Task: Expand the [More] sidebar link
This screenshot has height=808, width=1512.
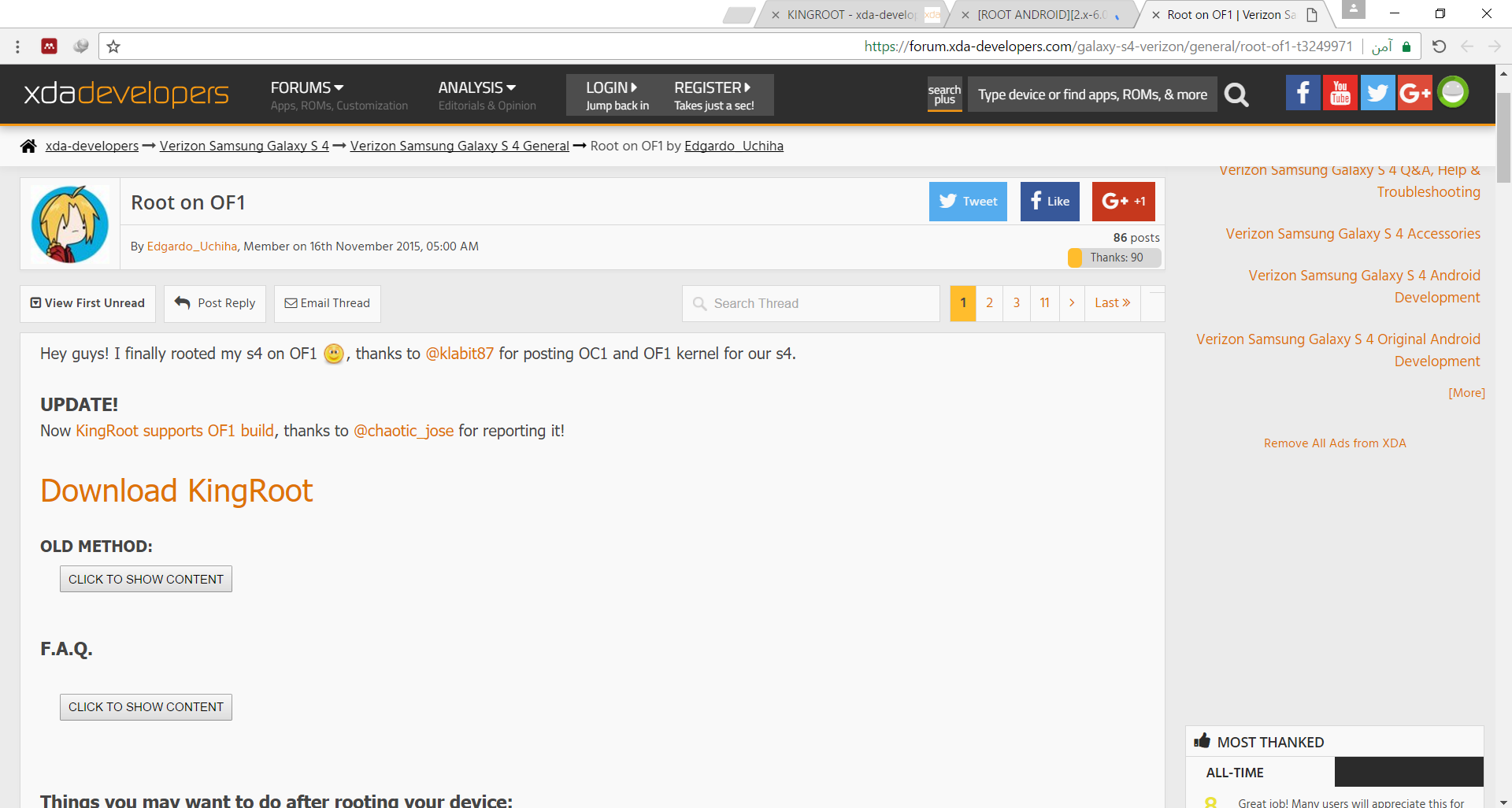Action: pos(1466,393)
